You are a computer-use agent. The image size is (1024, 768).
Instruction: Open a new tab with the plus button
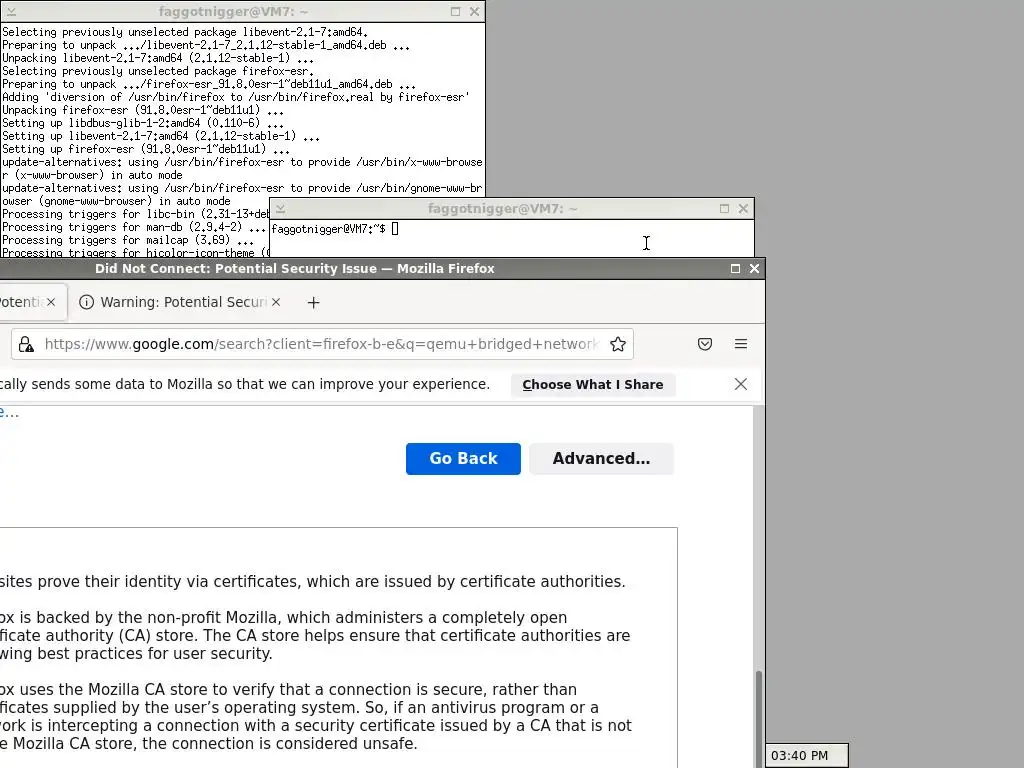(x=313, y=302)
